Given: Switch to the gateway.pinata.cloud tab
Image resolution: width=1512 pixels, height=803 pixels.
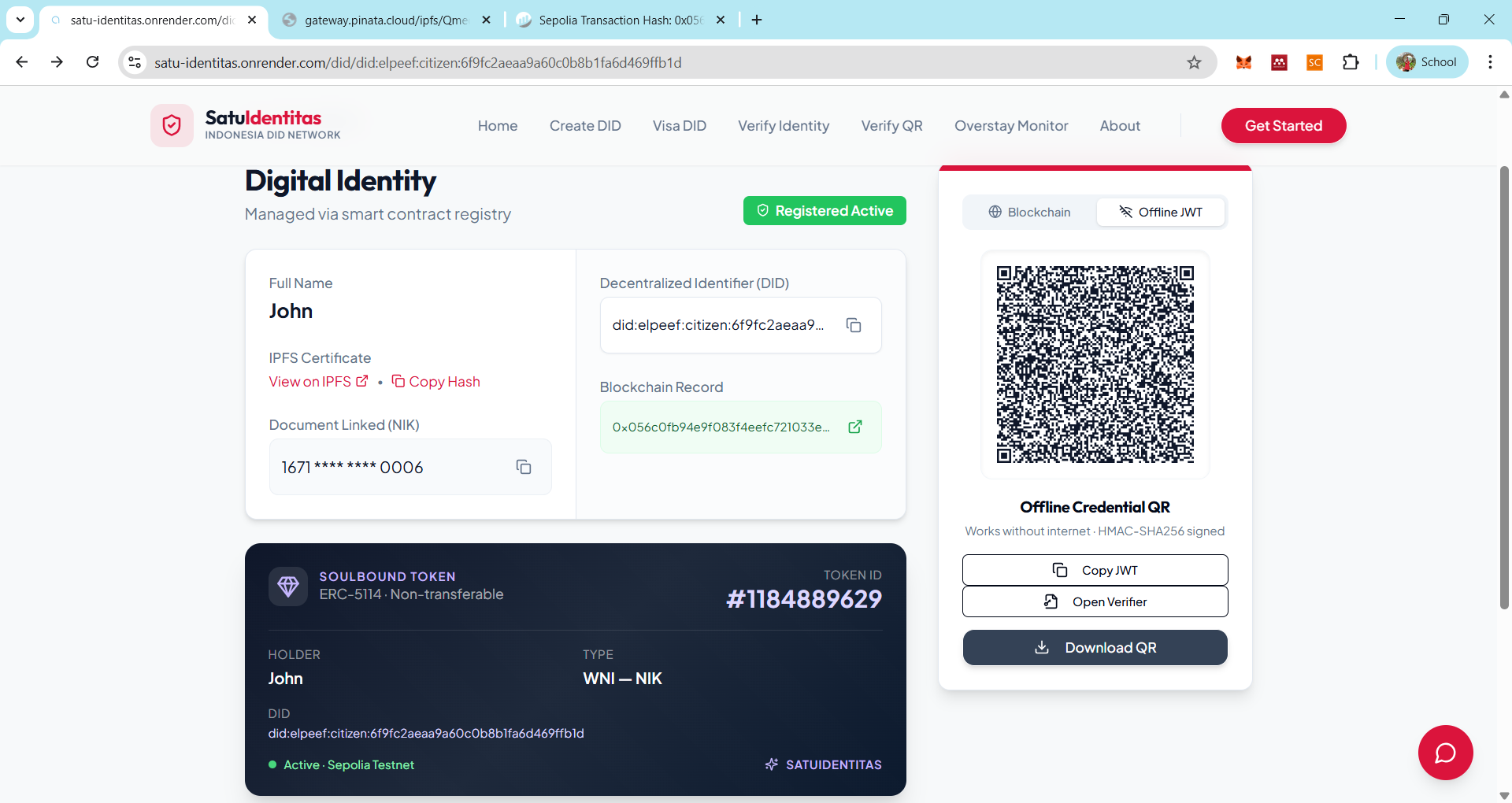Looking at the screenshot, I should tap(387, 20).
